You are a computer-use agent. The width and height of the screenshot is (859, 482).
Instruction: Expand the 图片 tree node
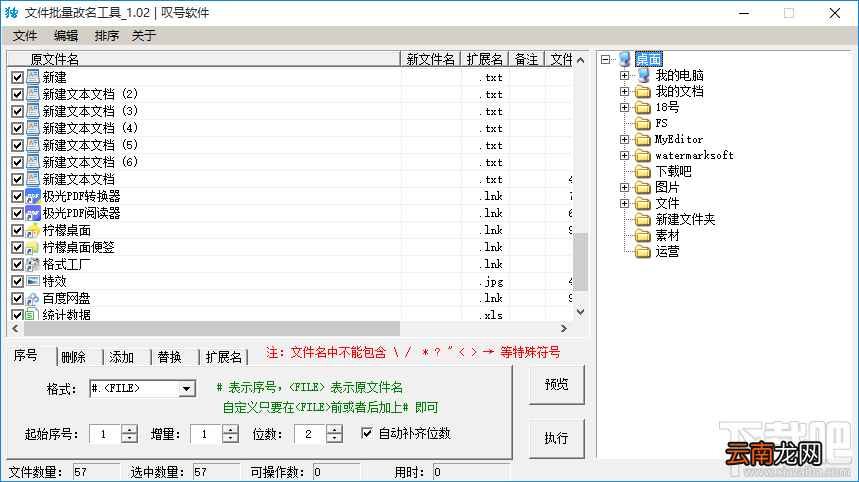(x=624, y=187)
